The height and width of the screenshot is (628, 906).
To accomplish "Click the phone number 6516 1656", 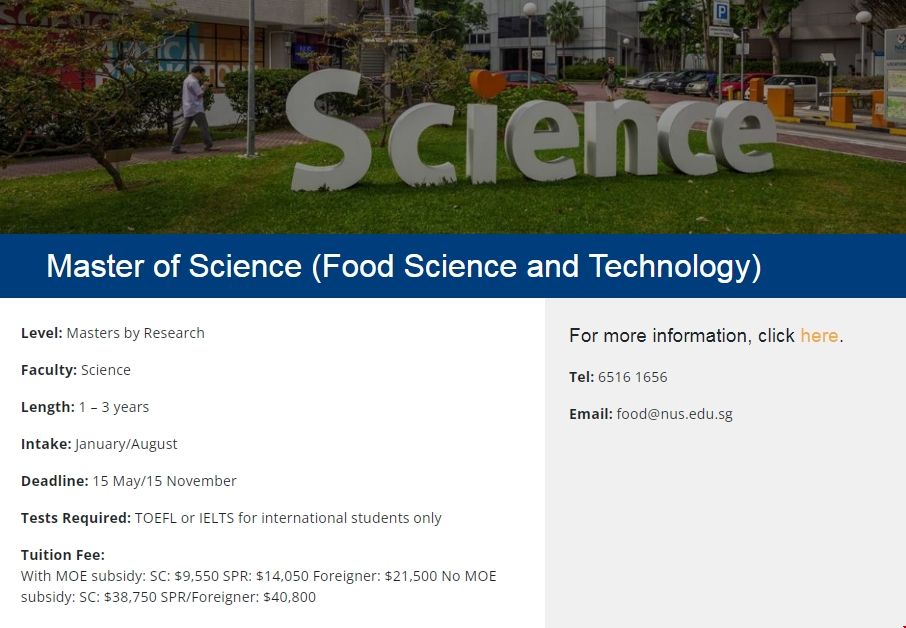I will tap(632, 377).
